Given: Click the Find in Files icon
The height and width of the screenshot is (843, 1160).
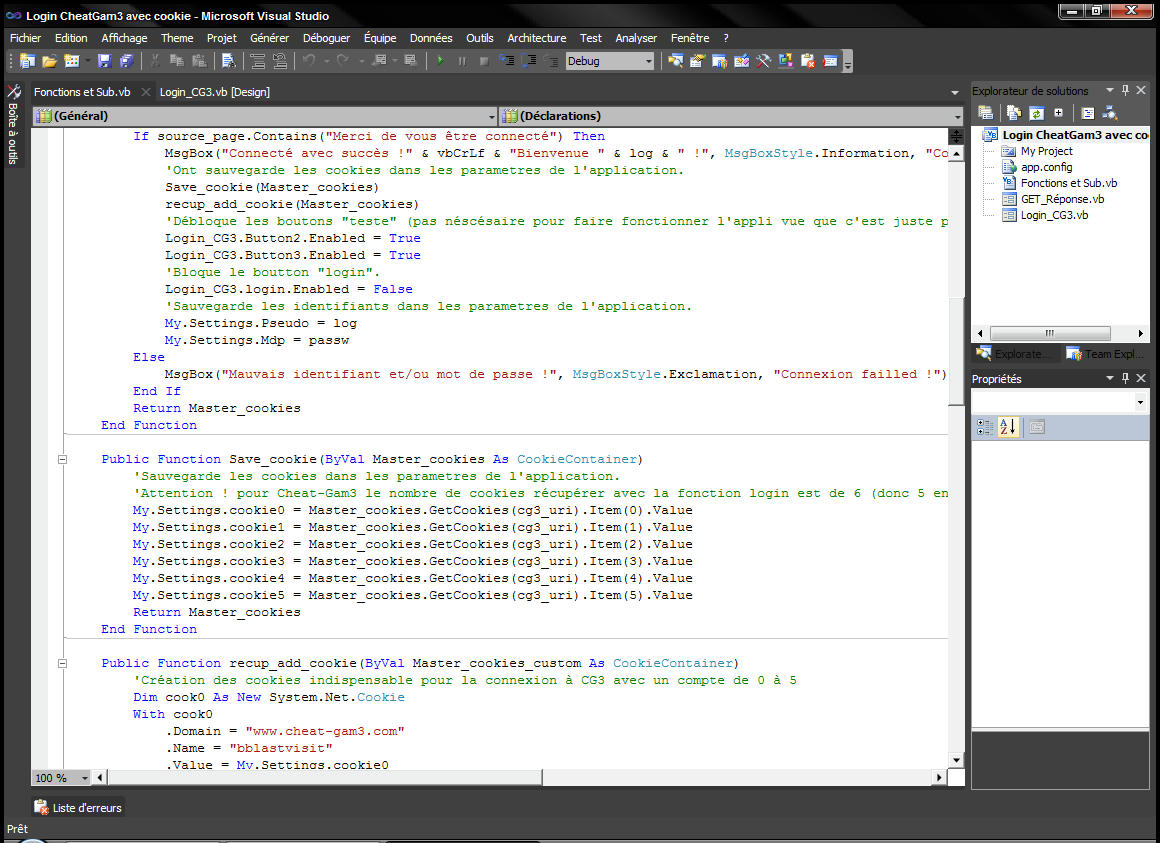Looking at the screenshot, I should (229, 61).
